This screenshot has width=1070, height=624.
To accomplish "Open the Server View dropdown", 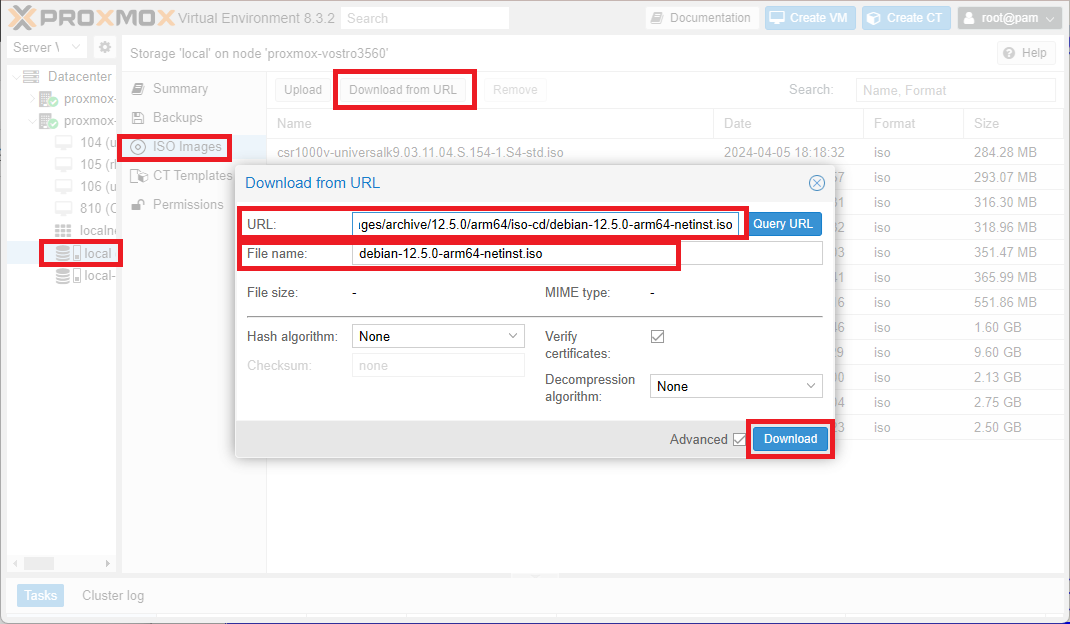I will point(47,47).
